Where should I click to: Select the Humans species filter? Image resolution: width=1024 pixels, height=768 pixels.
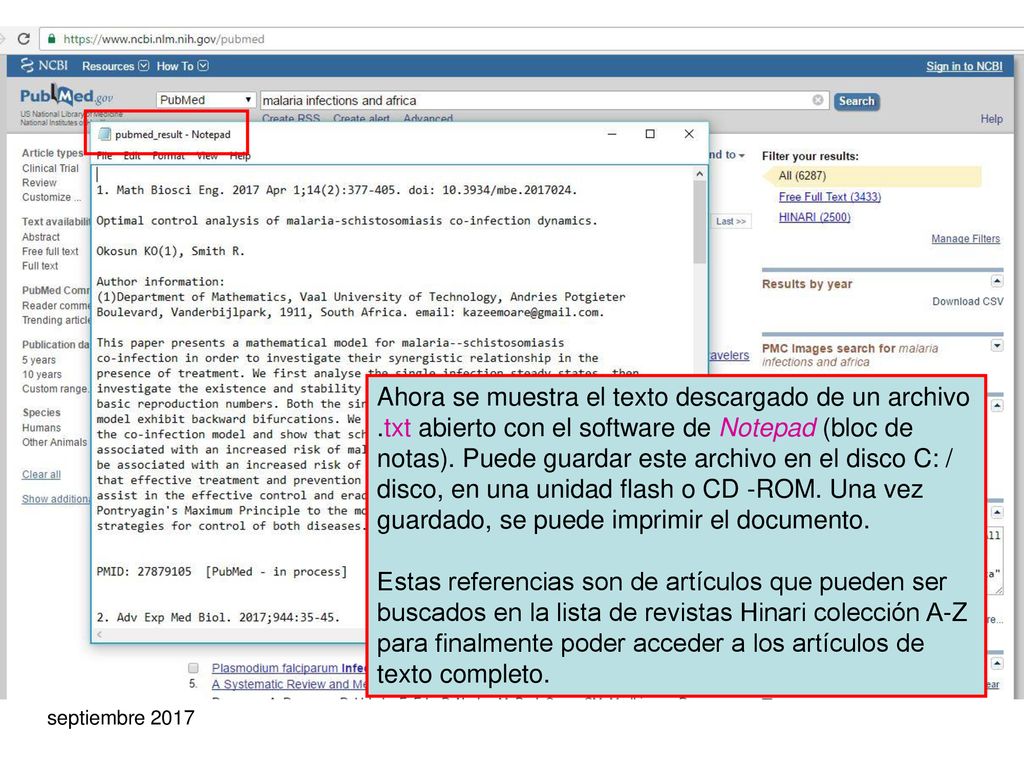(41, 428)
